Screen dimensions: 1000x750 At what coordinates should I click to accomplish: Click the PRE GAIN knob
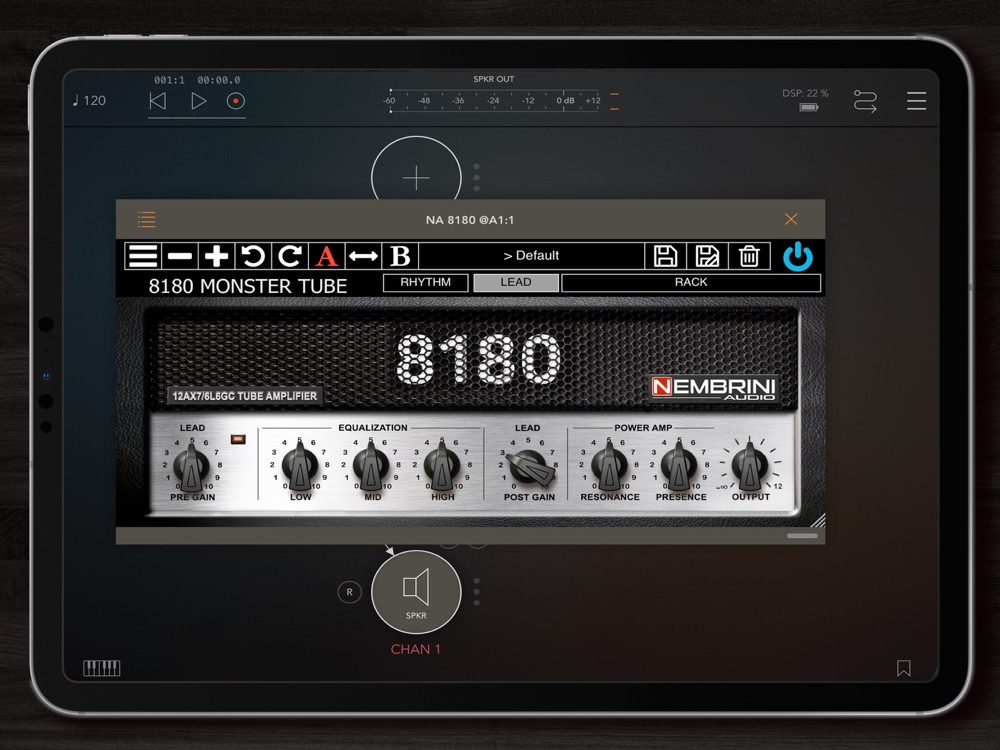pos(191,466)
